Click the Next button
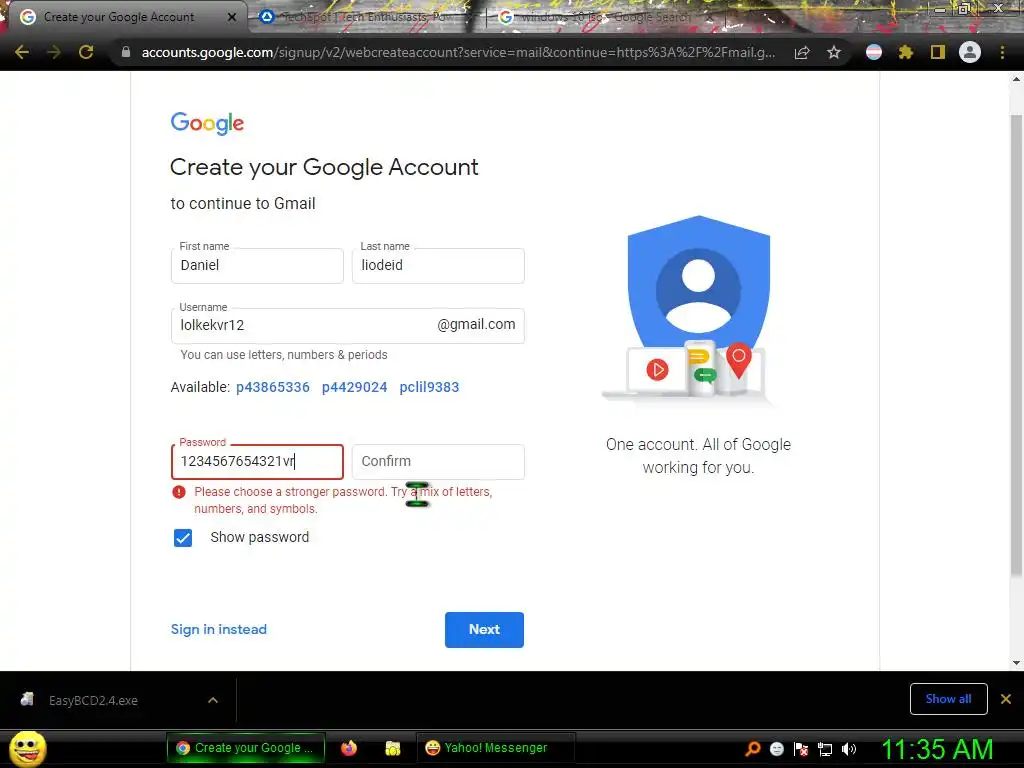 click(484, 630)
